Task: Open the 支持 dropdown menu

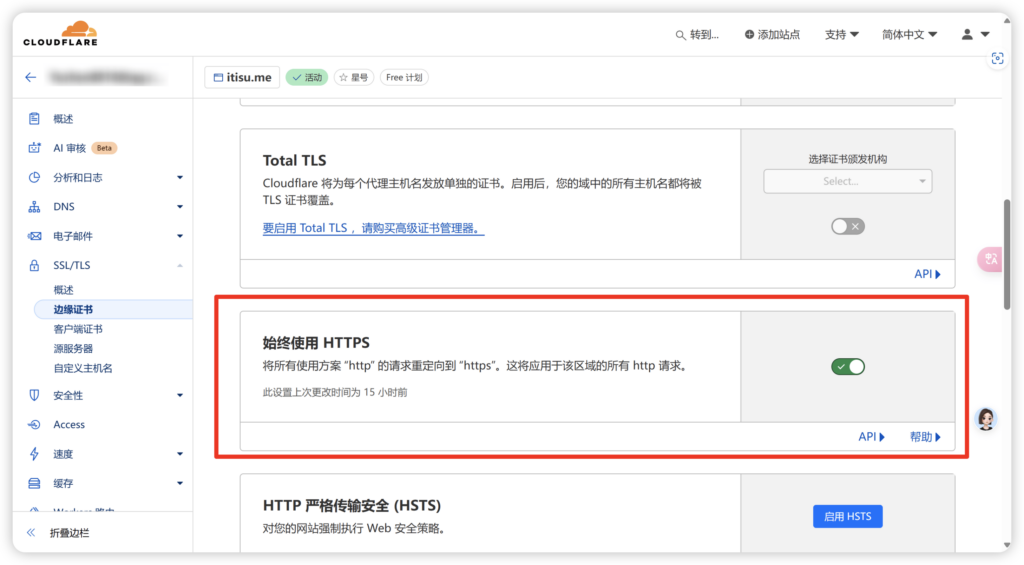Action: click(841, 35)
